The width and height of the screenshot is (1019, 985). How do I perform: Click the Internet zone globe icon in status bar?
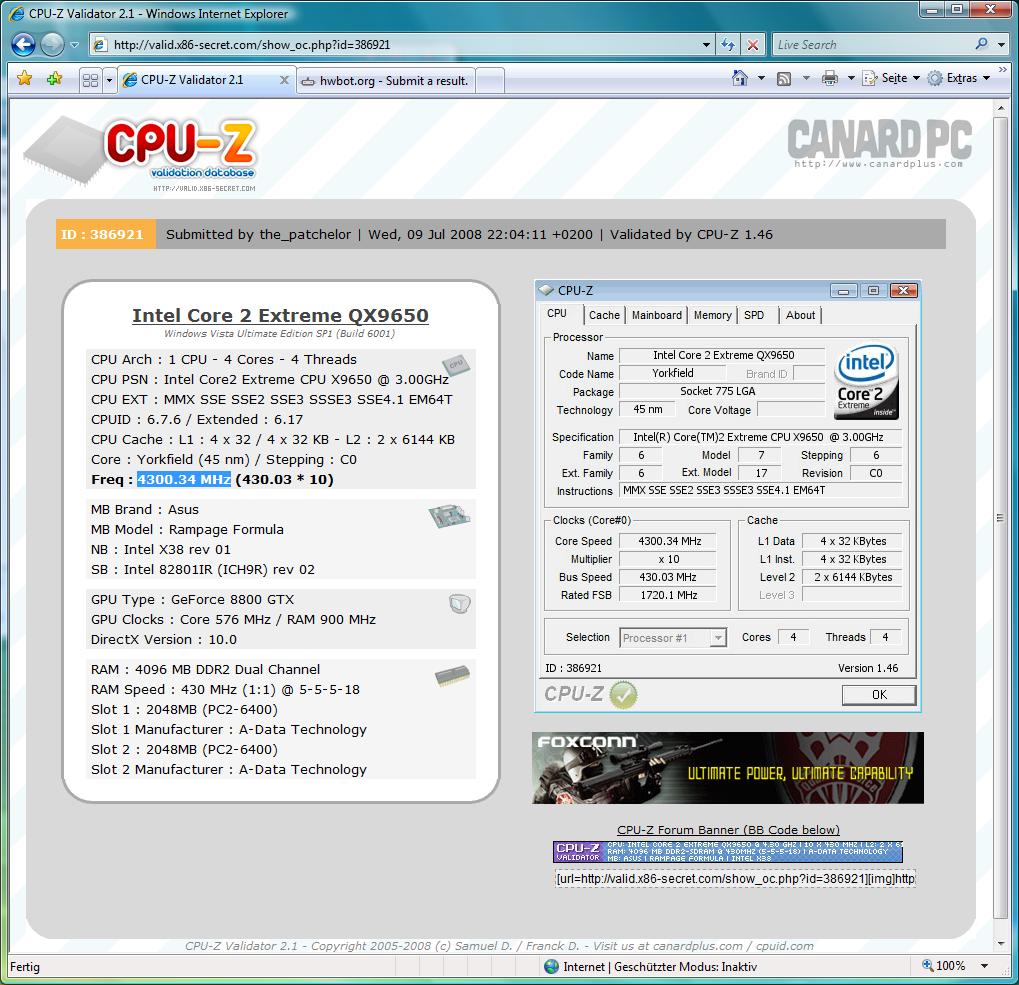(x=552, y=966)
